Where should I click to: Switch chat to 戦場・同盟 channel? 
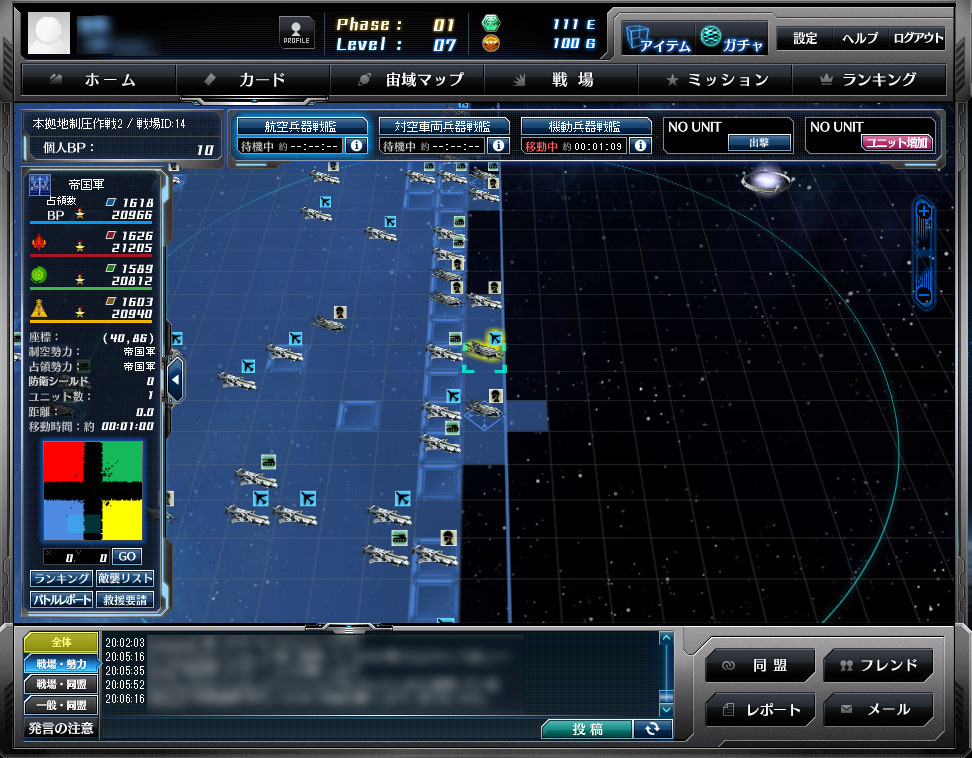(x=61, y=684)
